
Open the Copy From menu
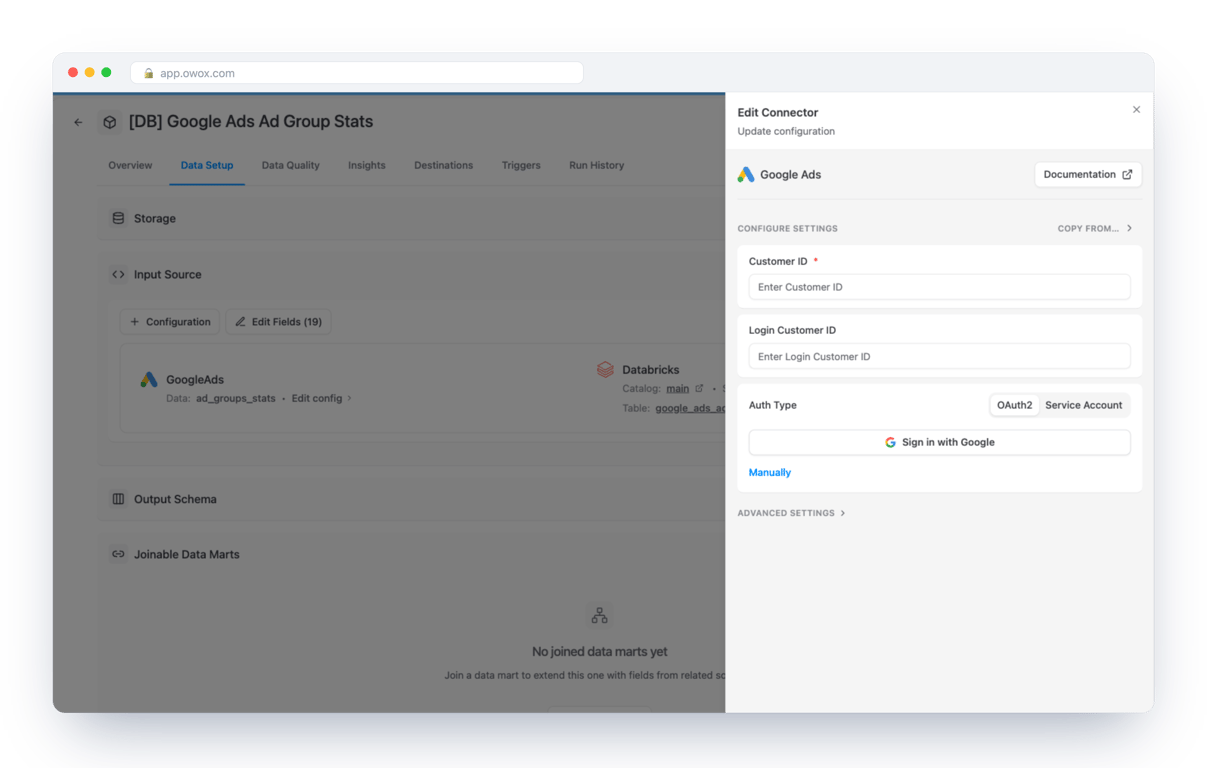pyautogui.click(x=1095, y=229)
